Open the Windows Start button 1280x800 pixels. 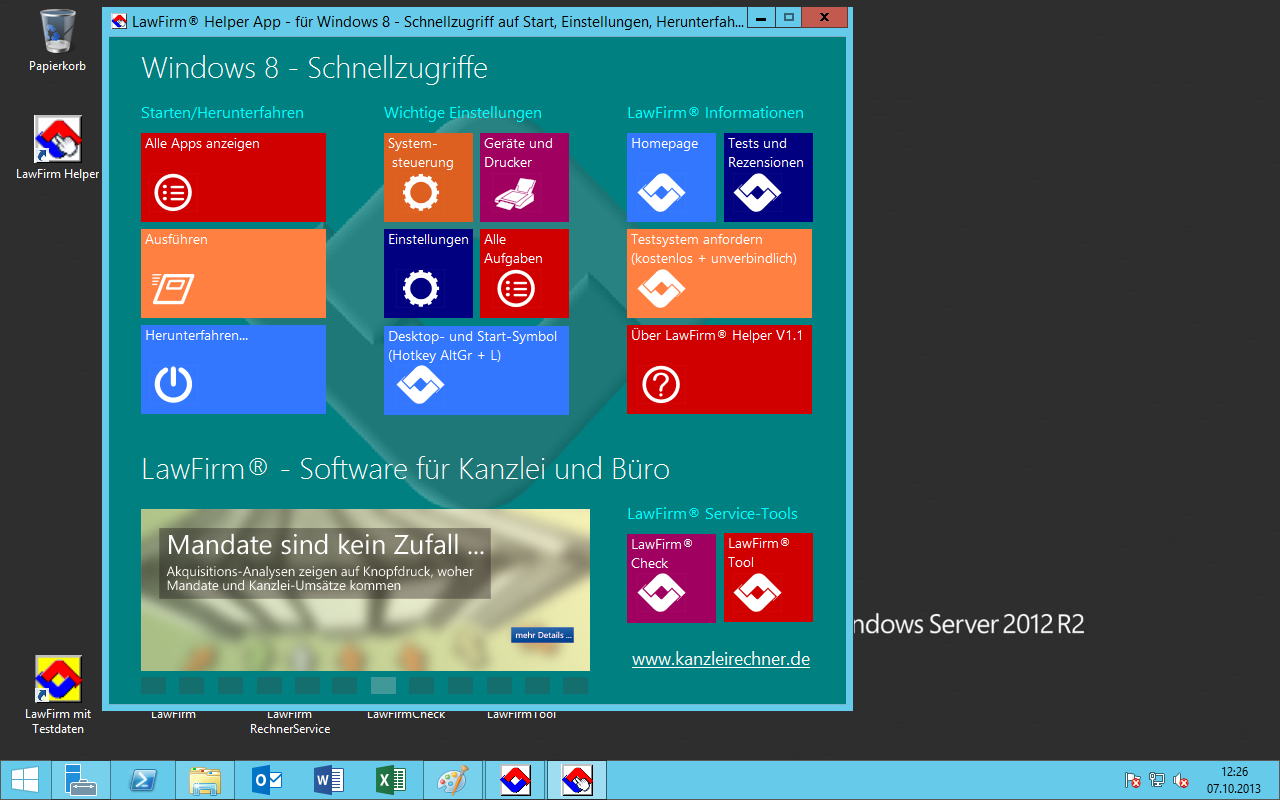click(x=24, y=780)
